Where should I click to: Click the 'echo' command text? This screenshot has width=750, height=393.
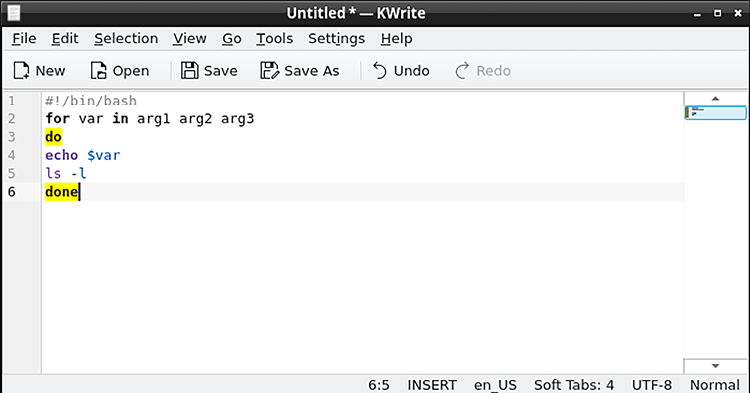[62, 155]
